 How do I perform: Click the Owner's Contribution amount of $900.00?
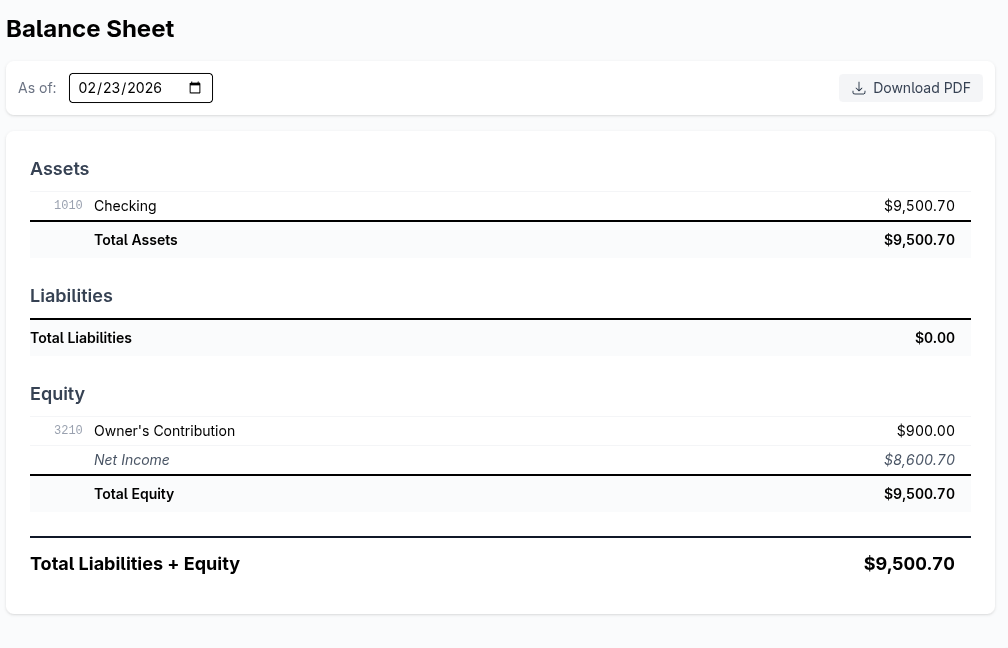tap(925, 430)
